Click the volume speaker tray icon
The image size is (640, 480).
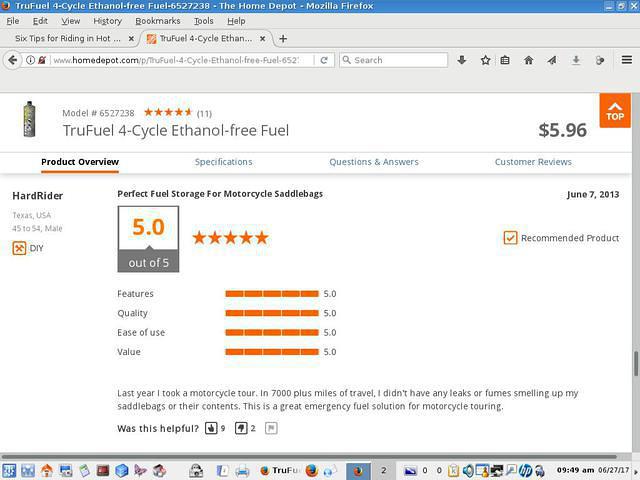468,471
